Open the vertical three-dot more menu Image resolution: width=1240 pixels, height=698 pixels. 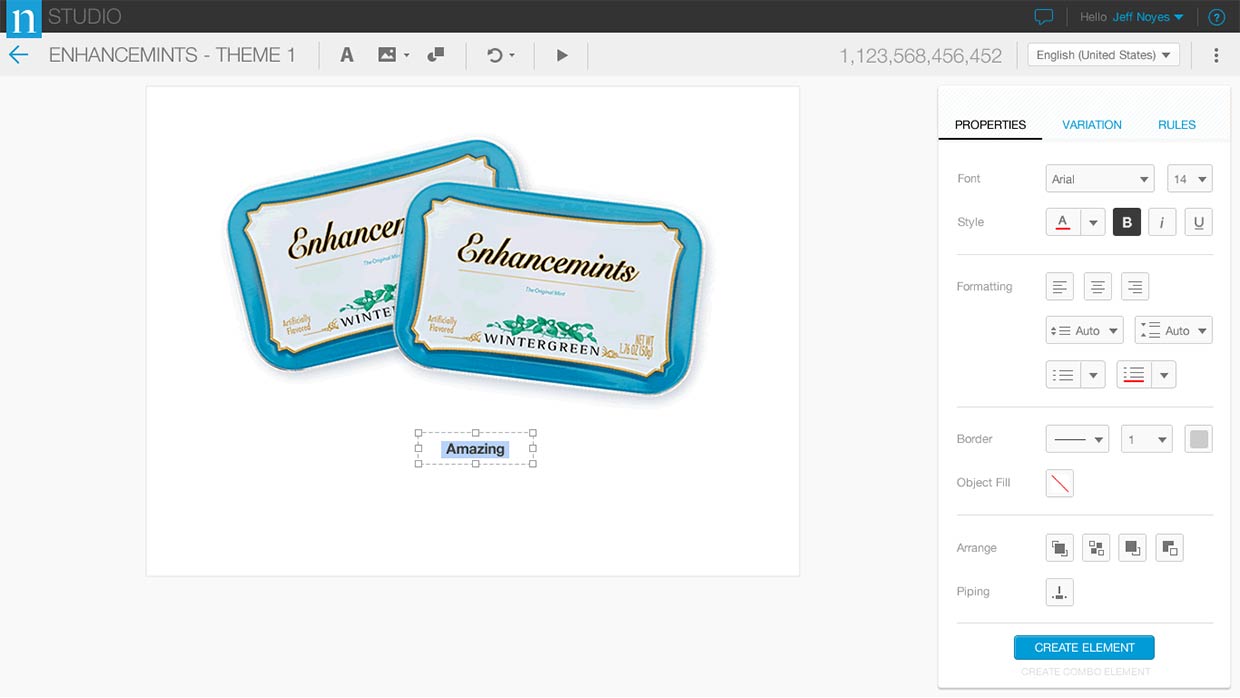(x=1216, y=55)
